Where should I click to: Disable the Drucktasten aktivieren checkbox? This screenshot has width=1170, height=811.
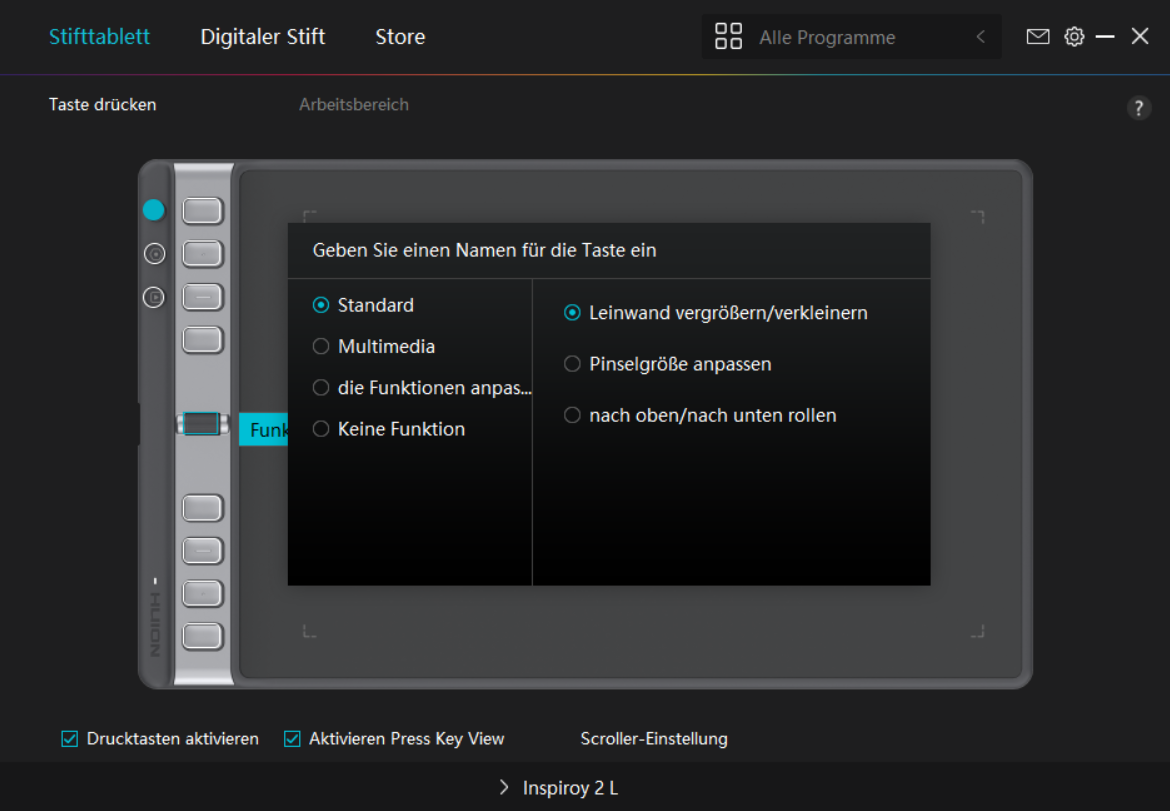[x=69, y=739]
